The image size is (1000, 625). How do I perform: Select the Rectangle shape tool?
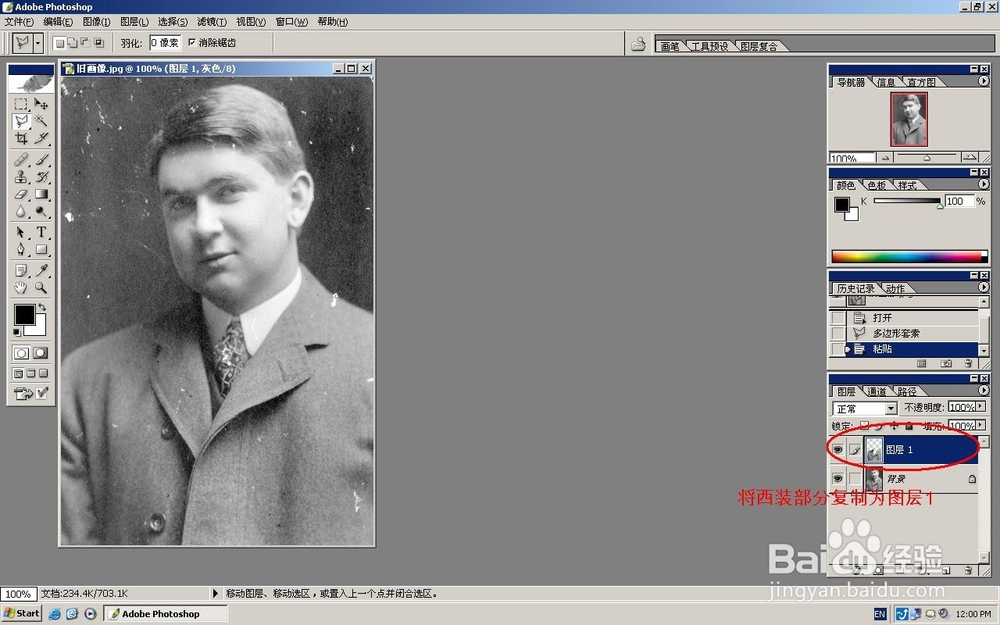point(41,249)
